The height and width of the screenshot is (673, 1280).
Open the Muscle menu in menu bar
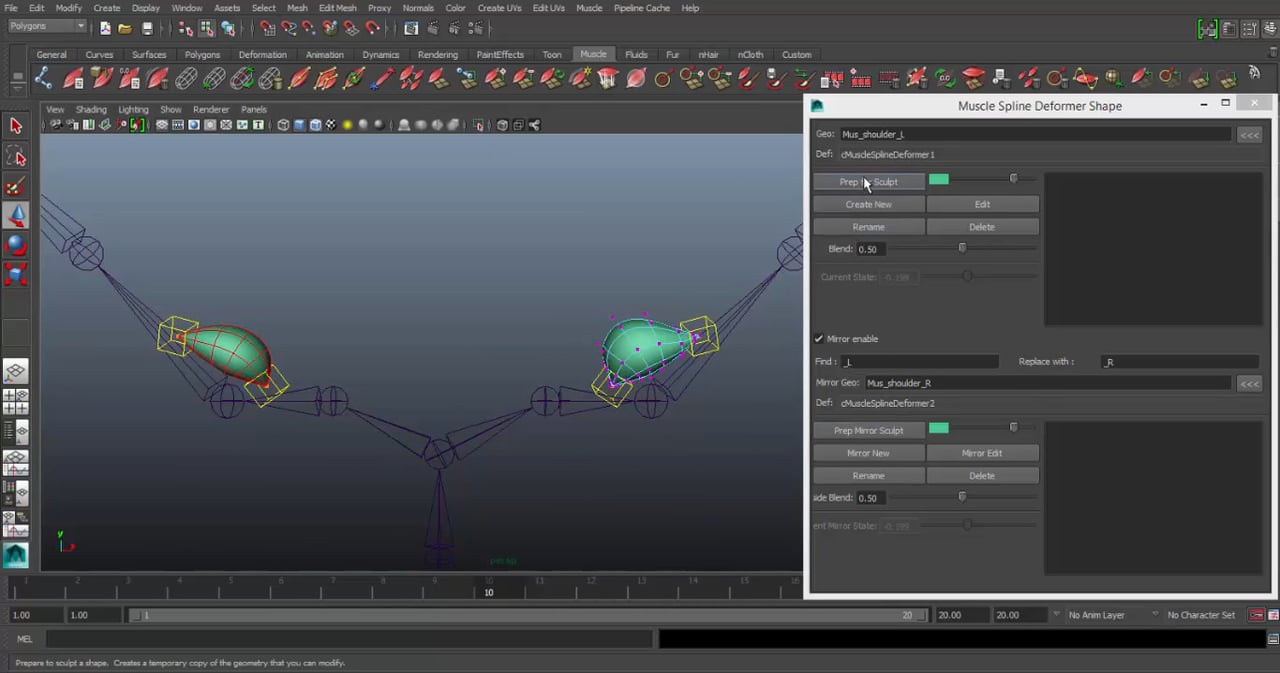click(589, 8)
